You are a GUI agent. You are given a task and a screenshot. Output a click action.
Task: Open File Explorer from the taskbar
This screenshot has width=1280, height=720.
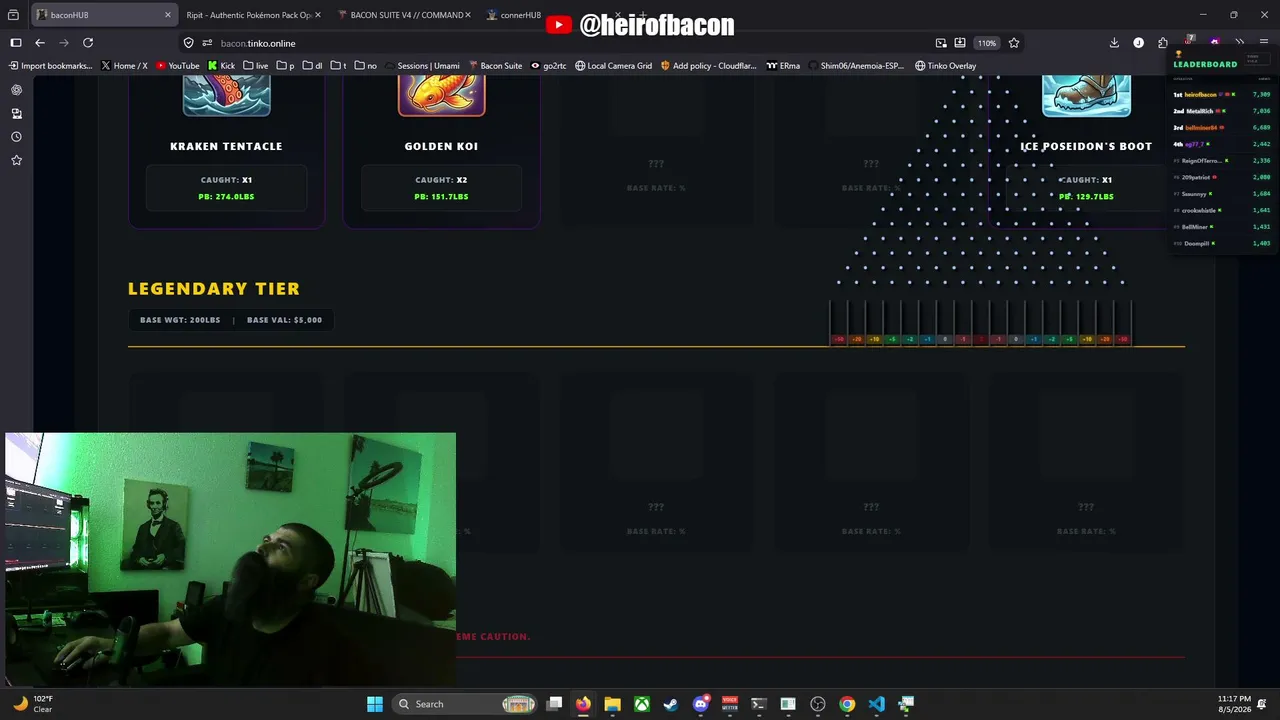click(612, 704)
